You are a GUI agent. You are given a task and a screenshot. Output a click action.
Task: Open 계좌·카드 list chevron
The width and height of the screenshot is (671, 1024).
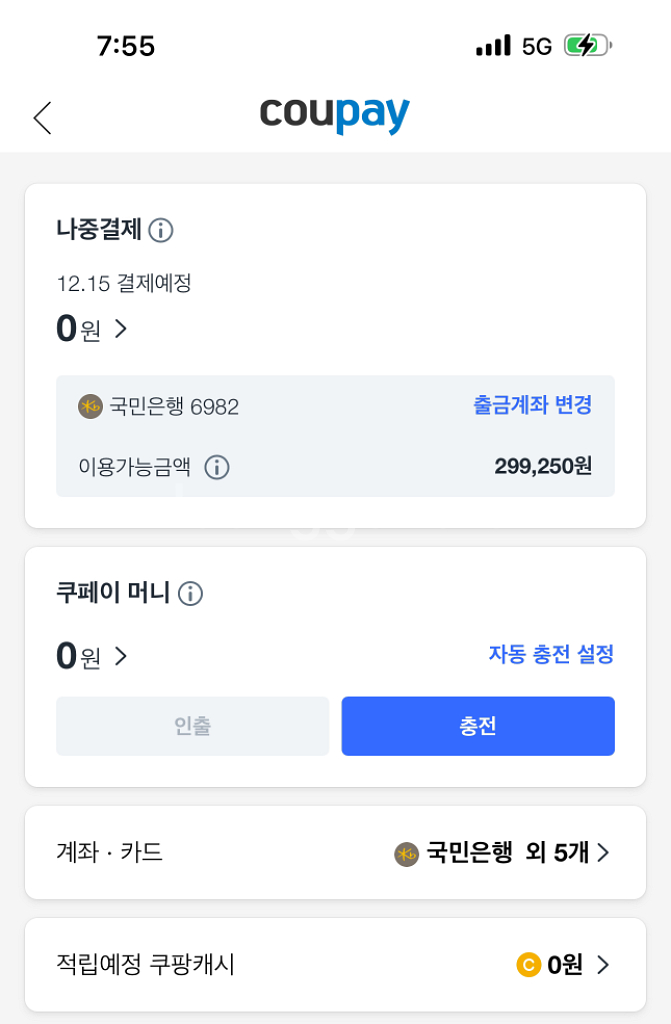click(x=603, y=852)
